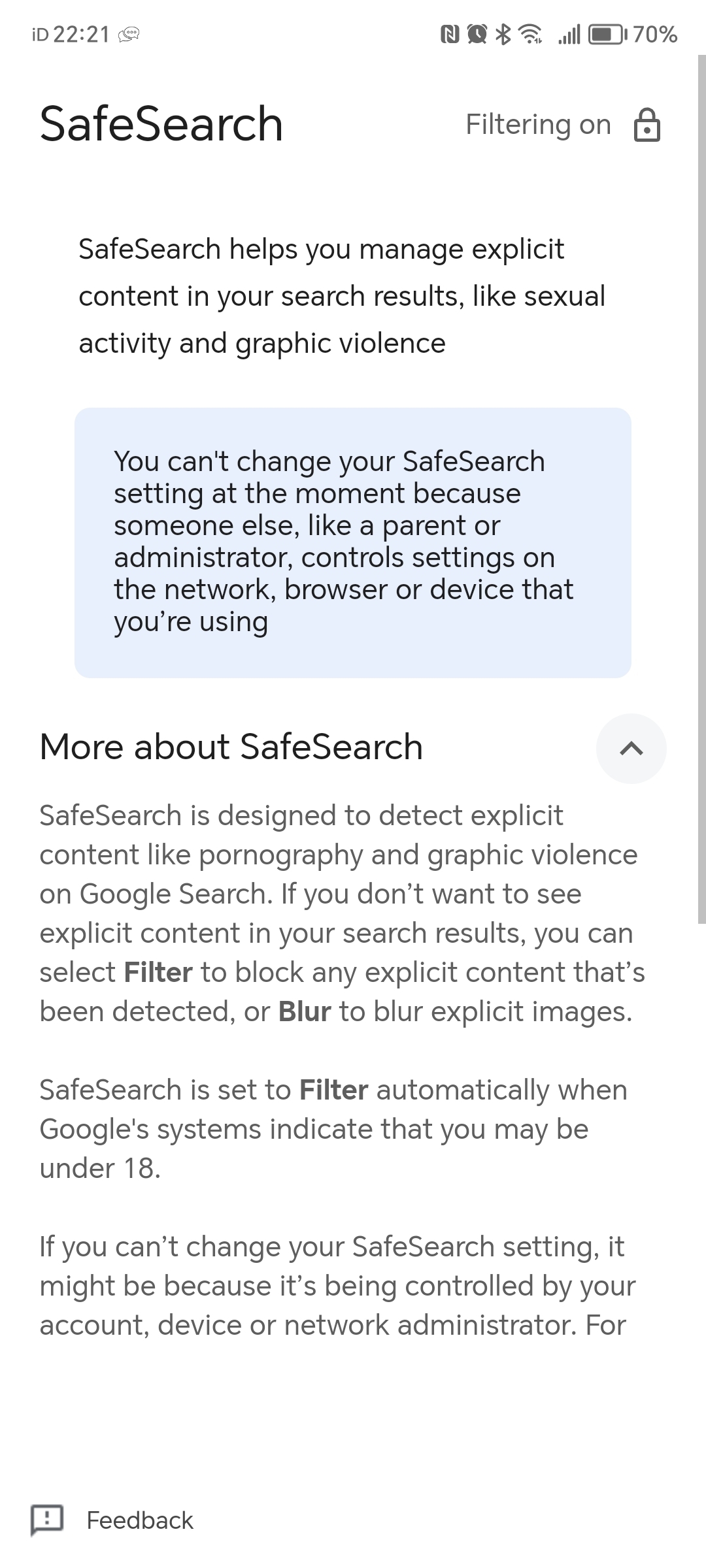Tap the alarm clock status icon

(x=477, y=34)
